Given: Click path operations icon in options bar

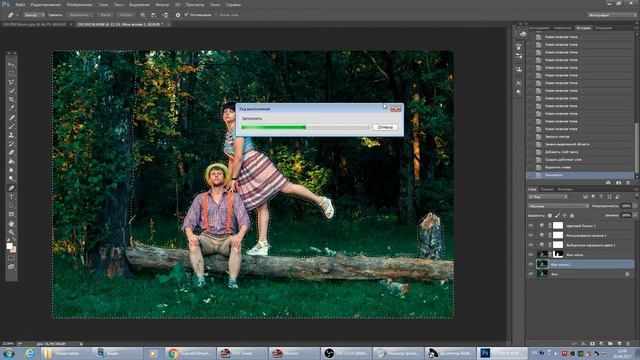Looking at the screenshot, I should click(143, 15).
